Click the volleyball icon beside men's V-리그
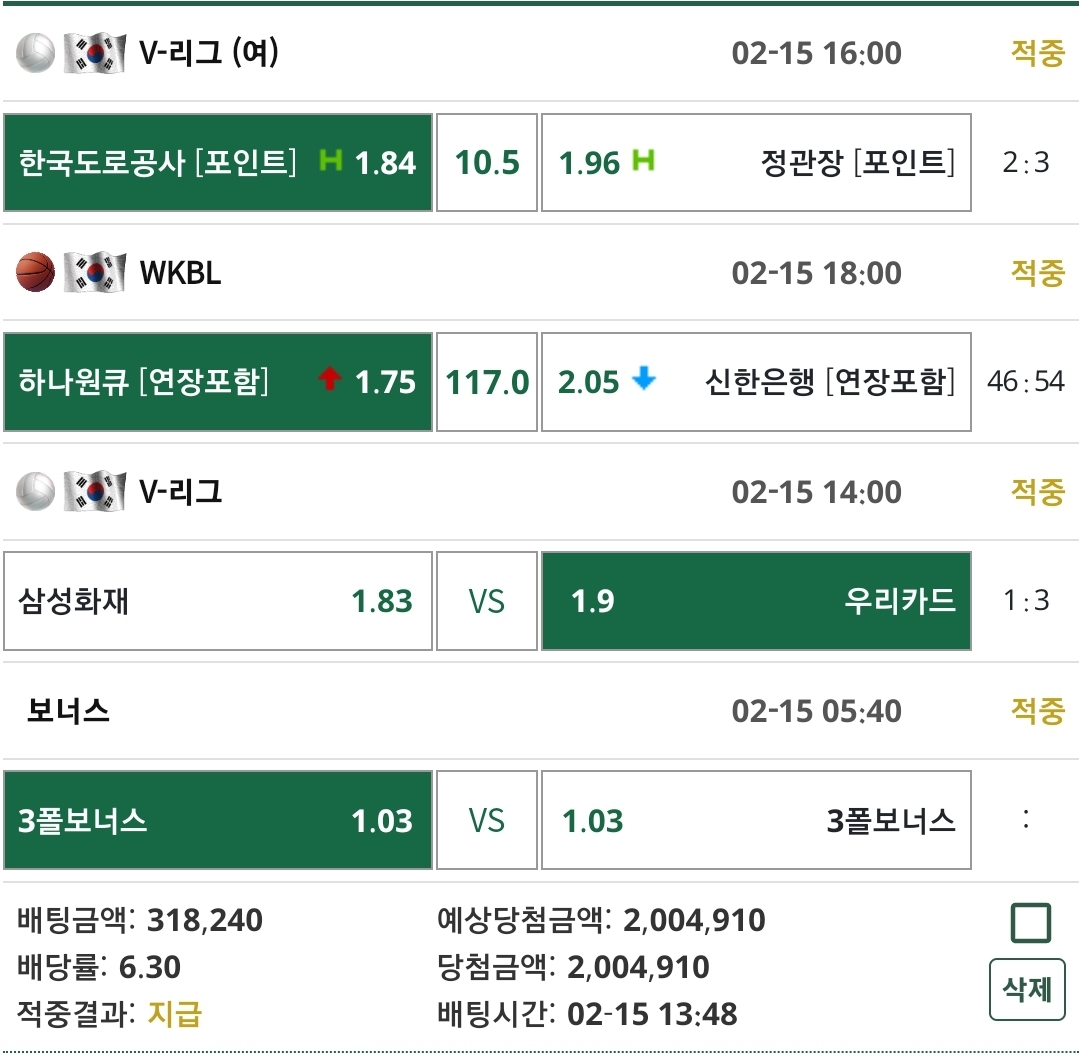Viewport: 1080px width, 1064px height. click(x=36, y=492)
